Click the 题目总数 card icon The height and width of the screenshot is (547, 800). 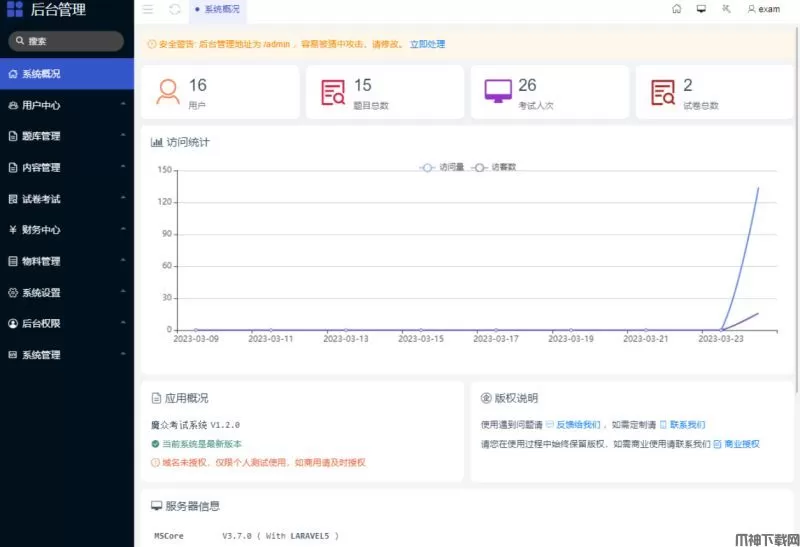[333, 93]
